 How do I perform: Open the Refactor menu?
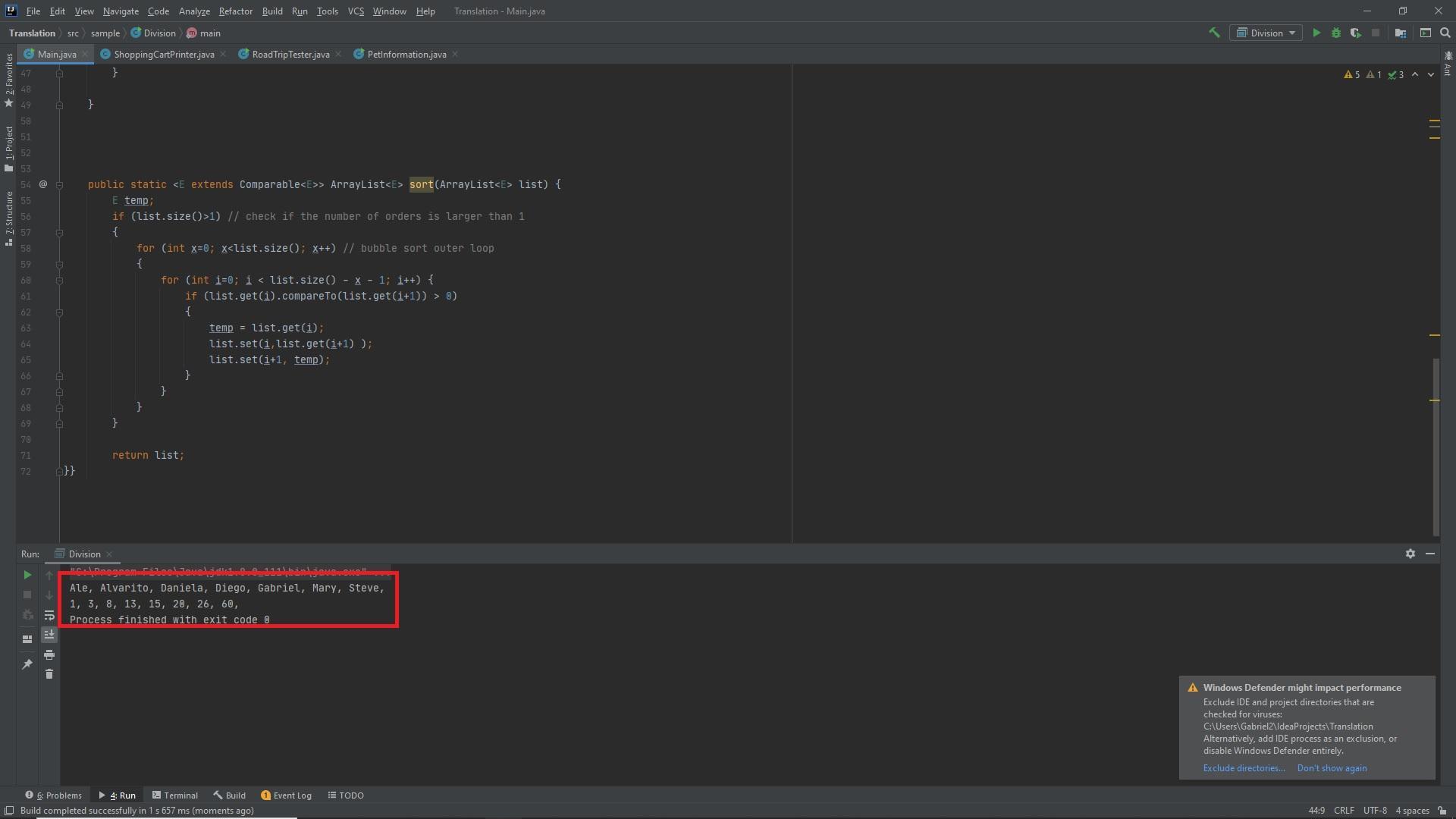(235, 11)
